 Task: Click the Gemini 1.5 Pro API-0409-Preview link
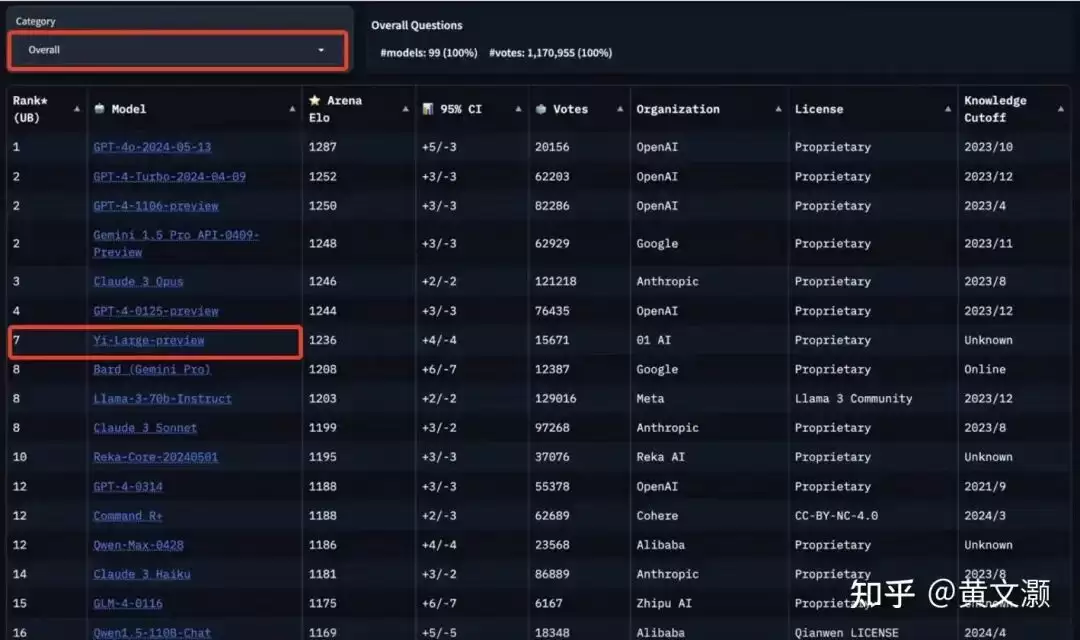pyautogui.click(x=176, y=243)
